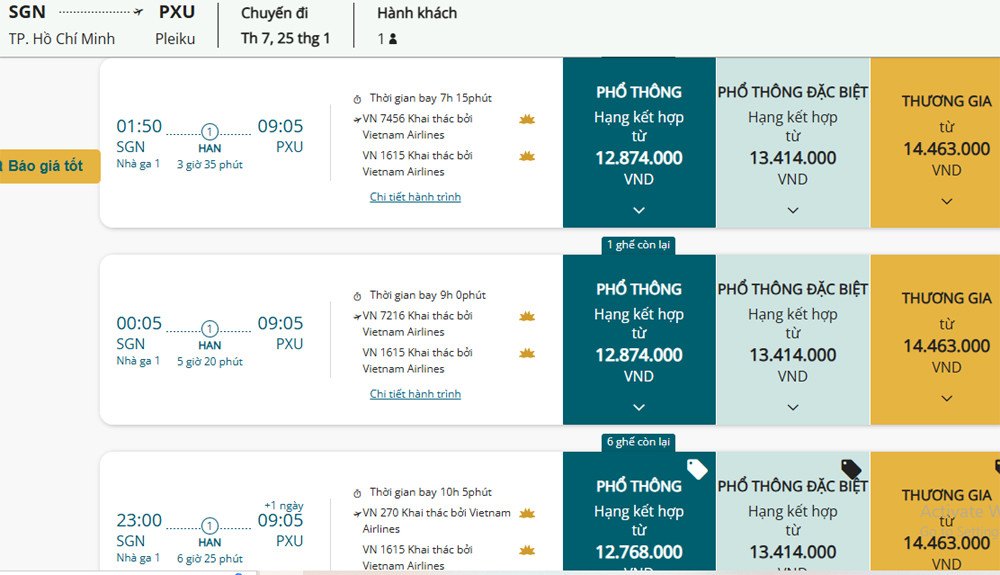Open Chi tiết hành trình for 00:05 flight
This screenshot has height=575, width=1000.
click(x=415, y=394)
